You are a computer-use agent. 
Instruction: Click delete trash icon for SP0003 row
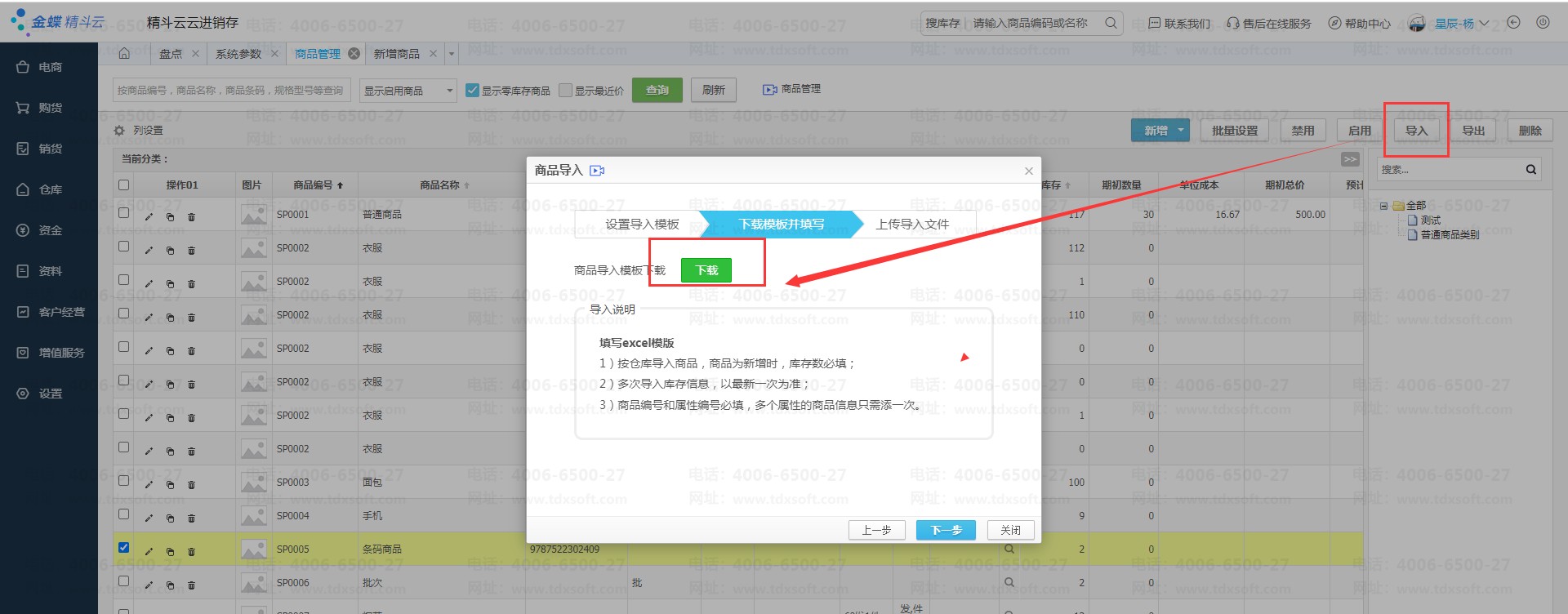point(191,485)
